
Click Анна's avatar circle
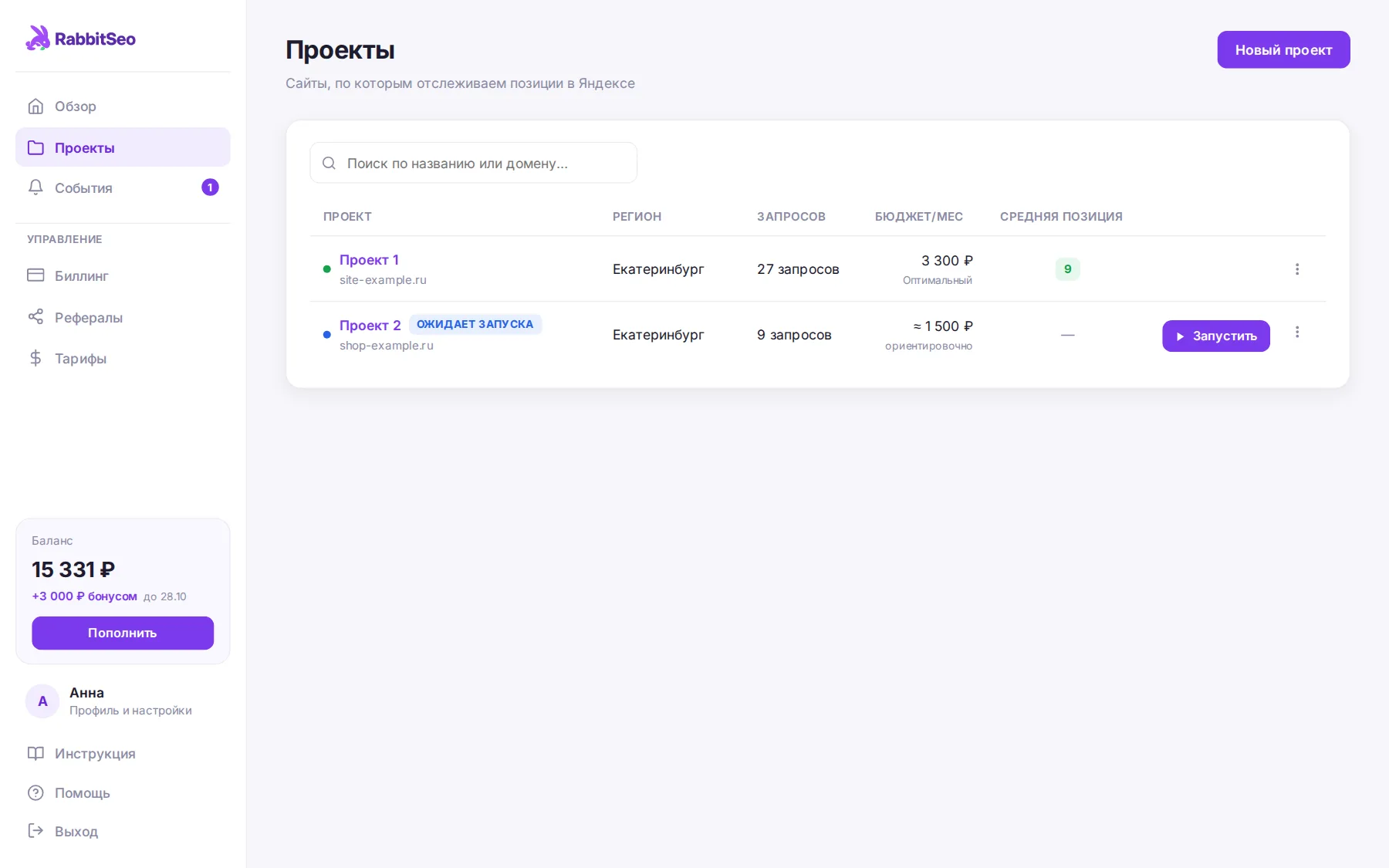42,701
